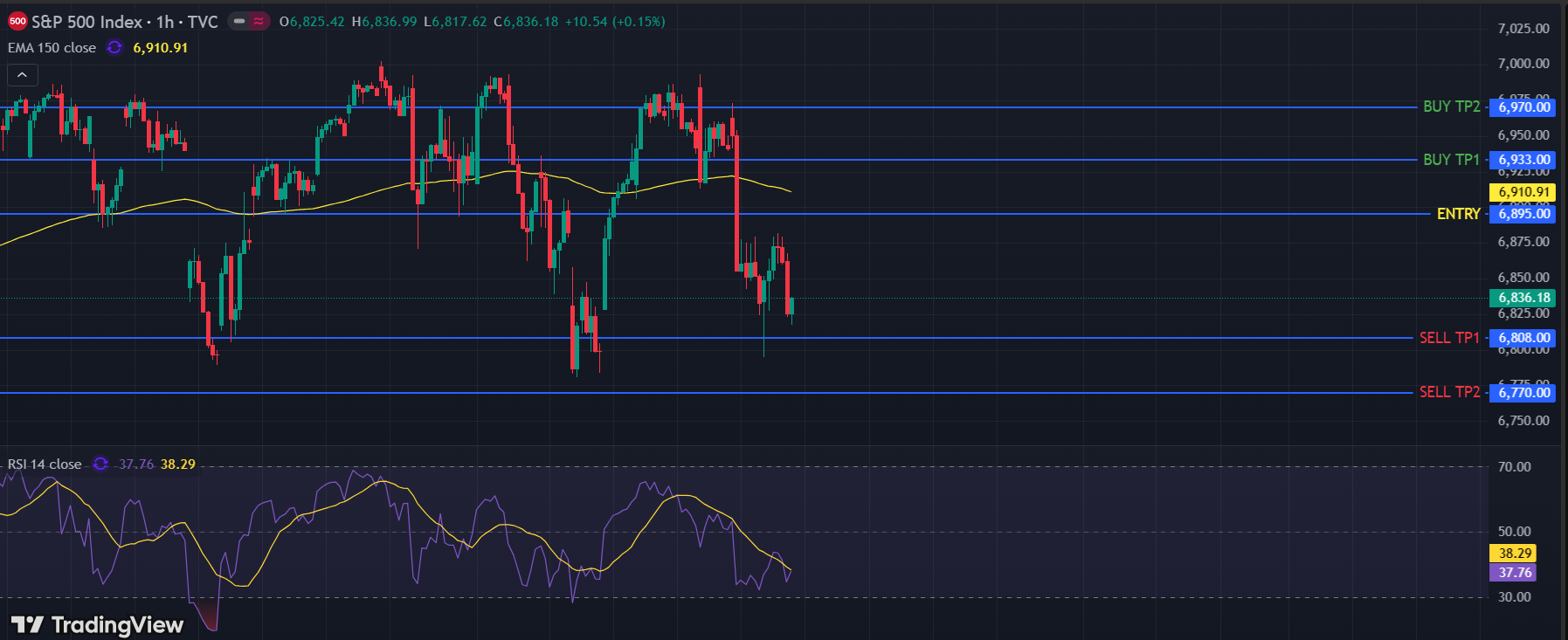This screenshot has width=1568, height=640.
Task: Click the green 6,836.18 current price tag
Action: pos(1524,298)
